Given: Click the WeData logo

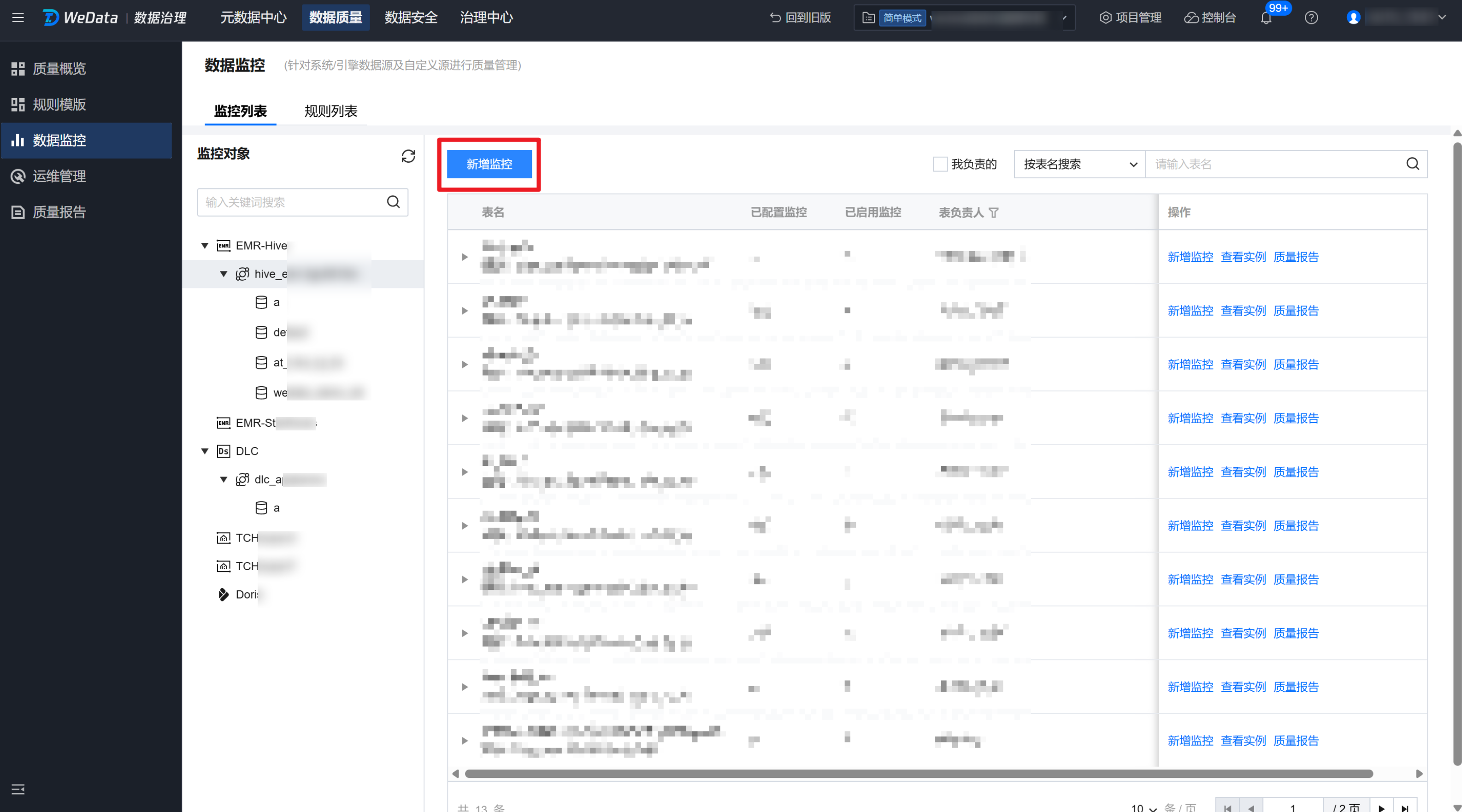Looking at the screenshot, I should 80,18.
